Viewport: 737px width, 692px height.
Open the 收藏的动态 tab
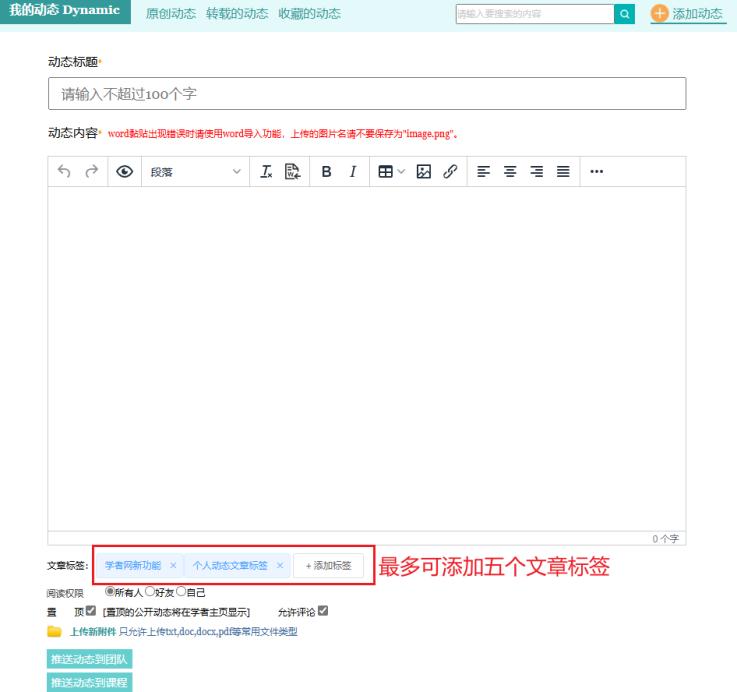pyautogui.click(x=309, y=14)
